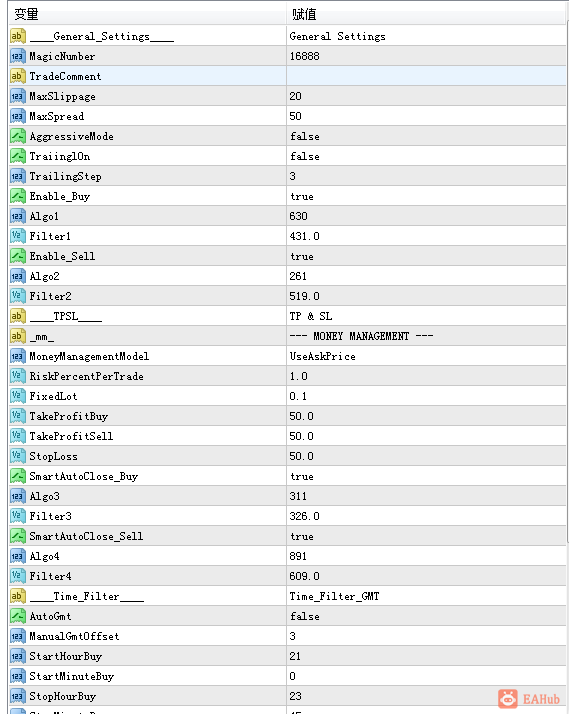Toggle the Enable_Sell true value
The width and height of the screenshot is (569, 714).
tap(302, 256)
